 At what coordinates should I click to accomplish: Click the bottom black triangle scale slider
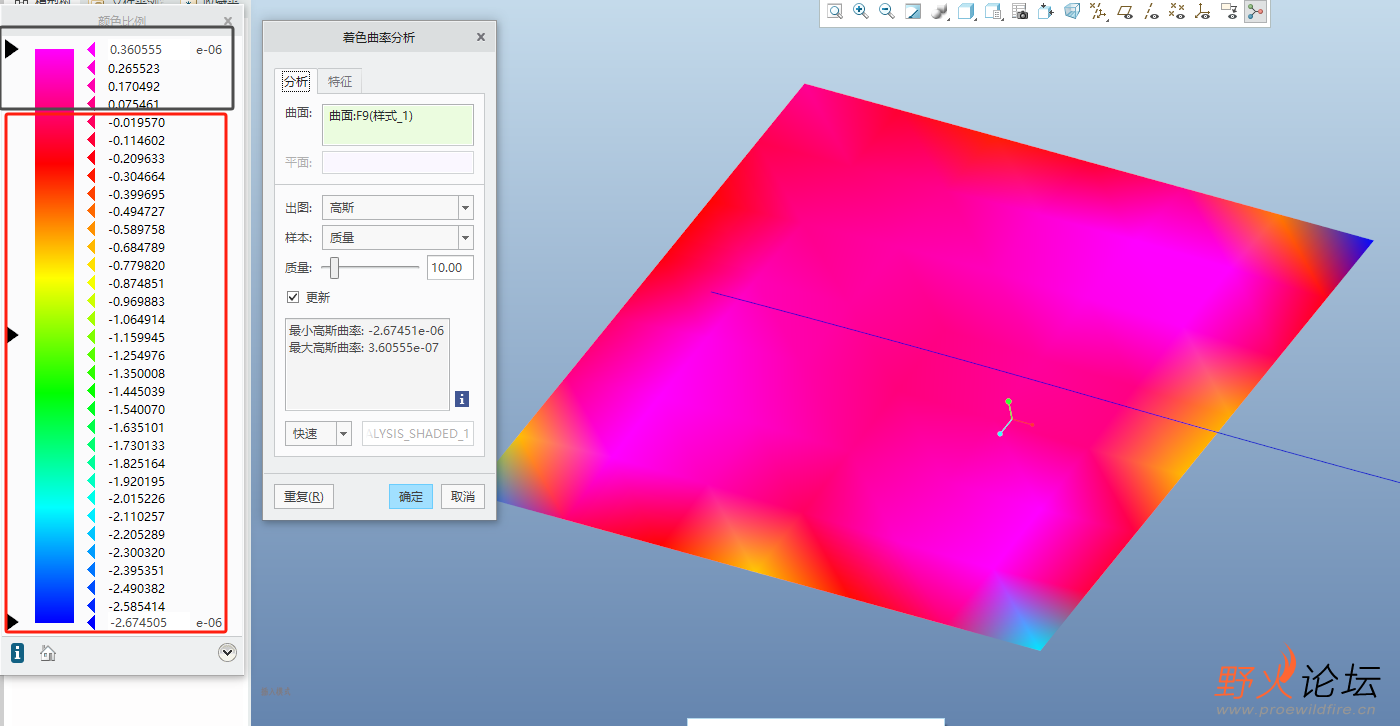click(x=12, y=622)
